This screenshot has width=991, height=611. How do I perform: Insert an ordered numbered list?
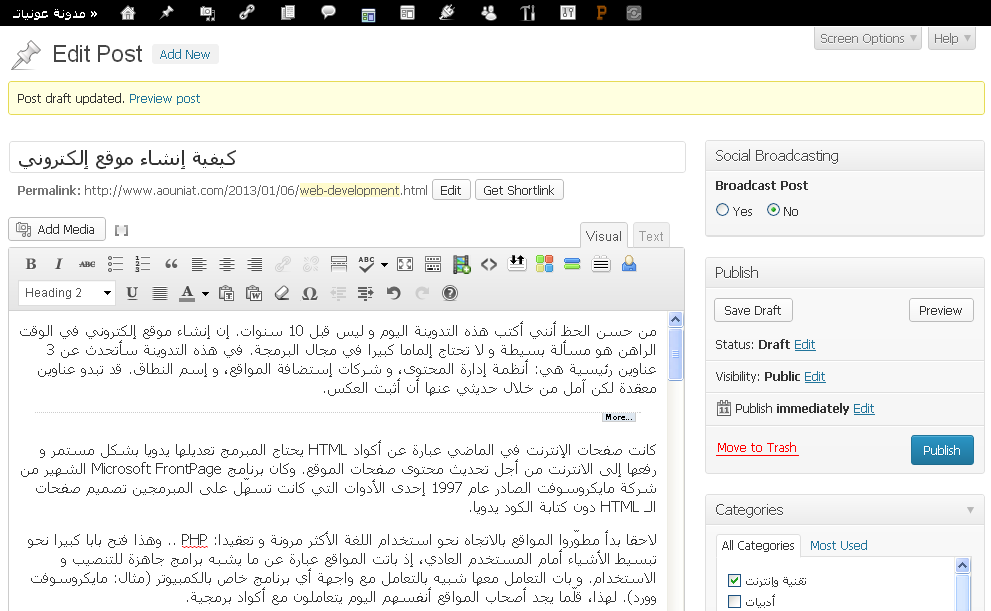click(143, 264)
